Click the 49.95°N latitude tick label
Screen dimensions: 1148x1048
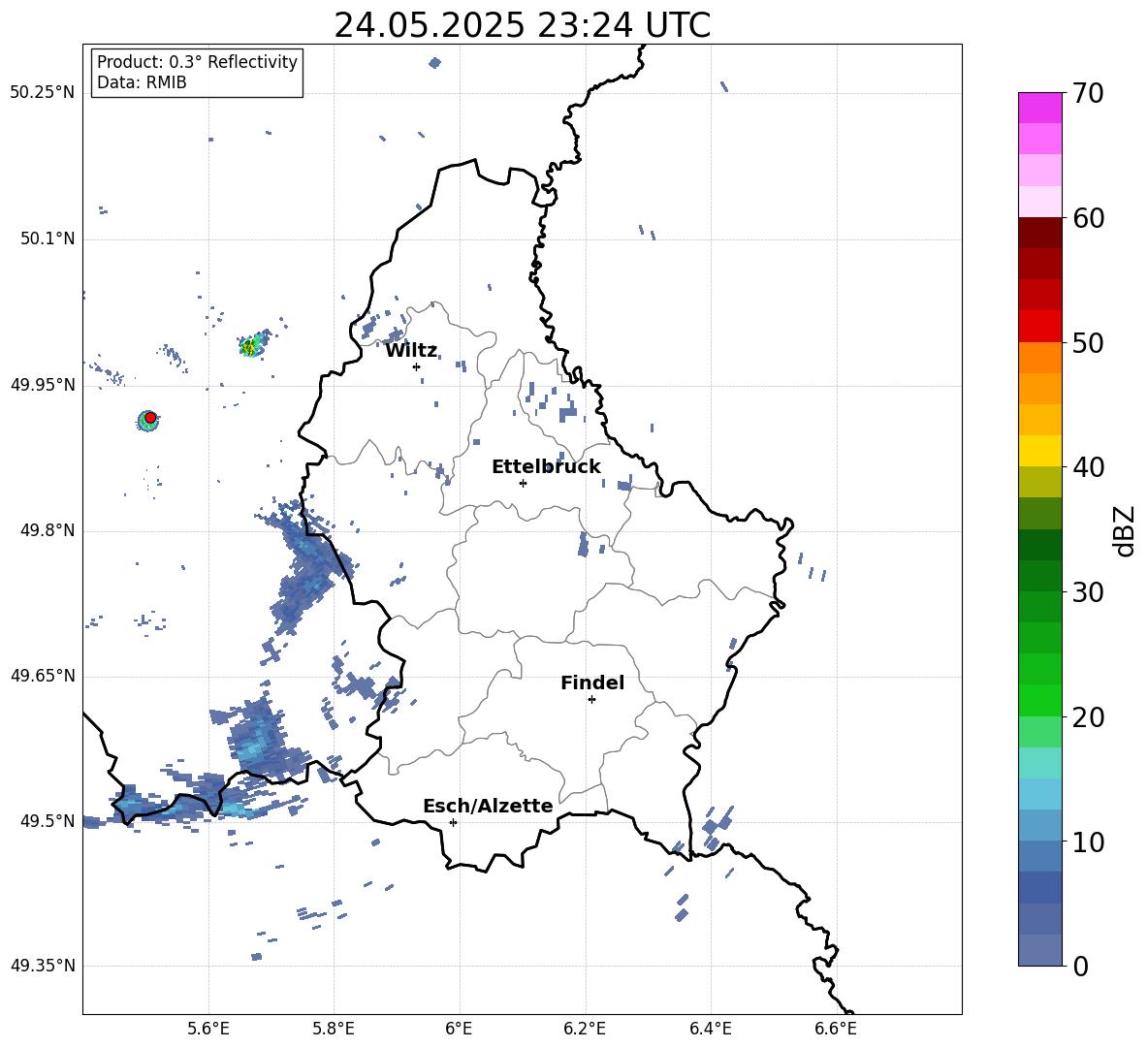tap(43, 385)
